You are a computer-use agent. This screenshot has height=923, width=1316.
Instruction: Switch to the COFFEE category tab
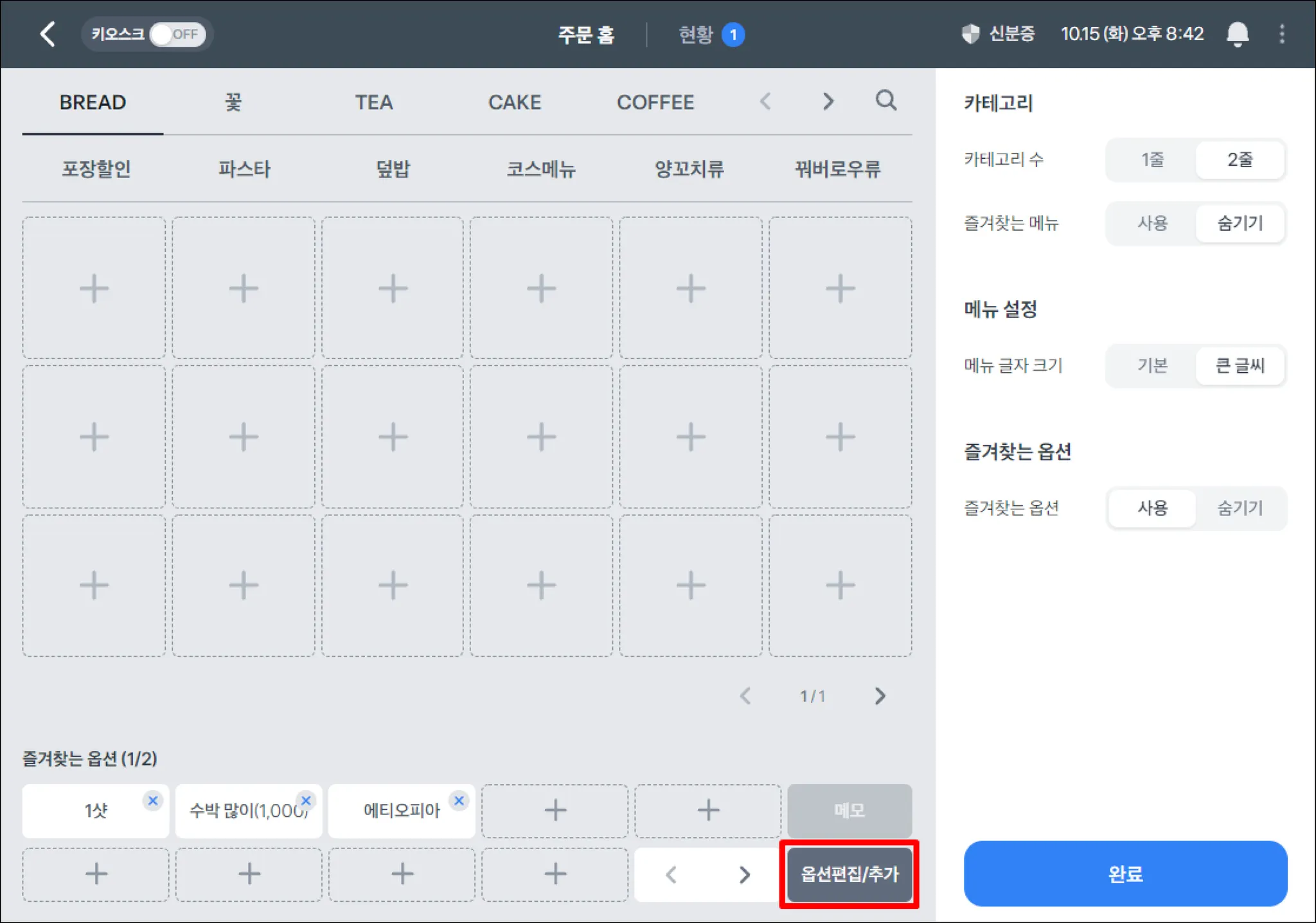click(x=655, y=102)
